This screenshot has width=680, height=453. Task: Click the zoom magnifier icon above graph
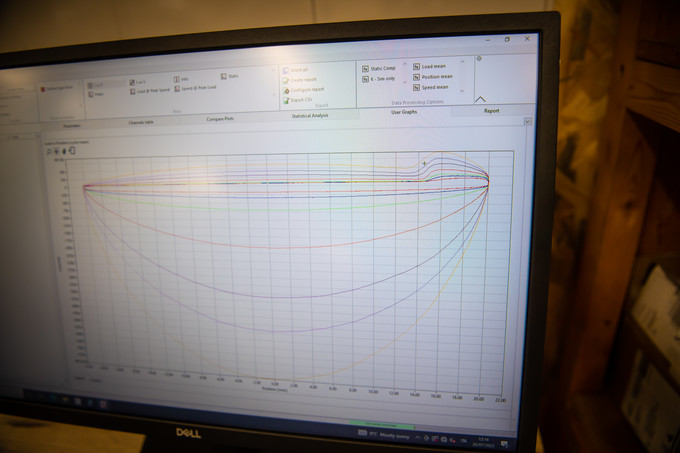[50, 150]
